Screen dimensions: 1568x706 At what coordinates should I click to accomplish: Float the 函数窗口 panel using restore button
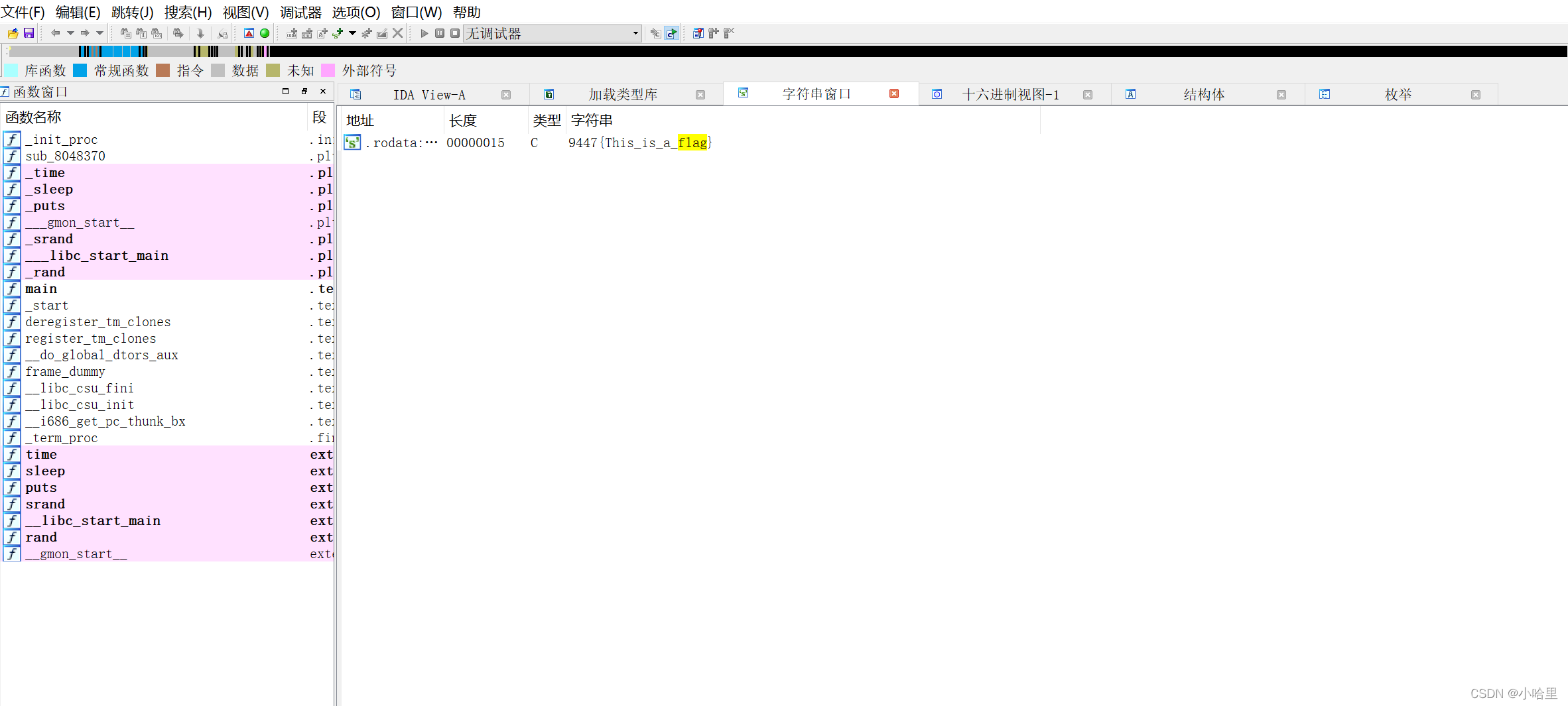[x=304, y=91]
